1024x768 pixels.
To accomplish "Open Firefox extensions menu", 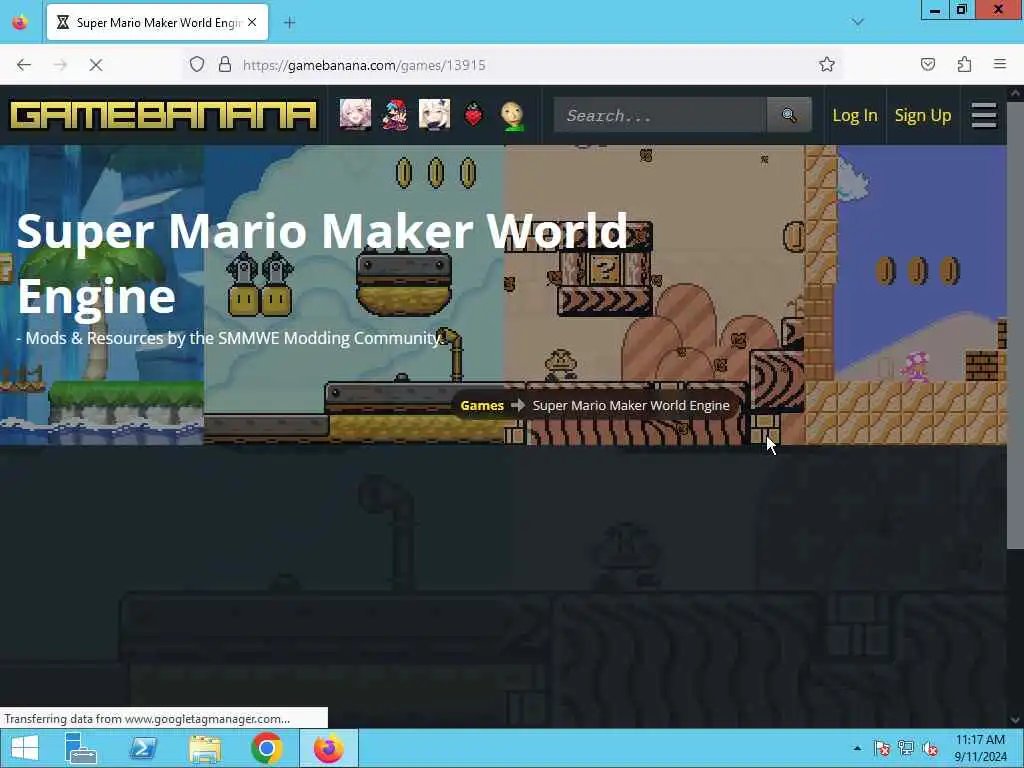I will point(964,64).
